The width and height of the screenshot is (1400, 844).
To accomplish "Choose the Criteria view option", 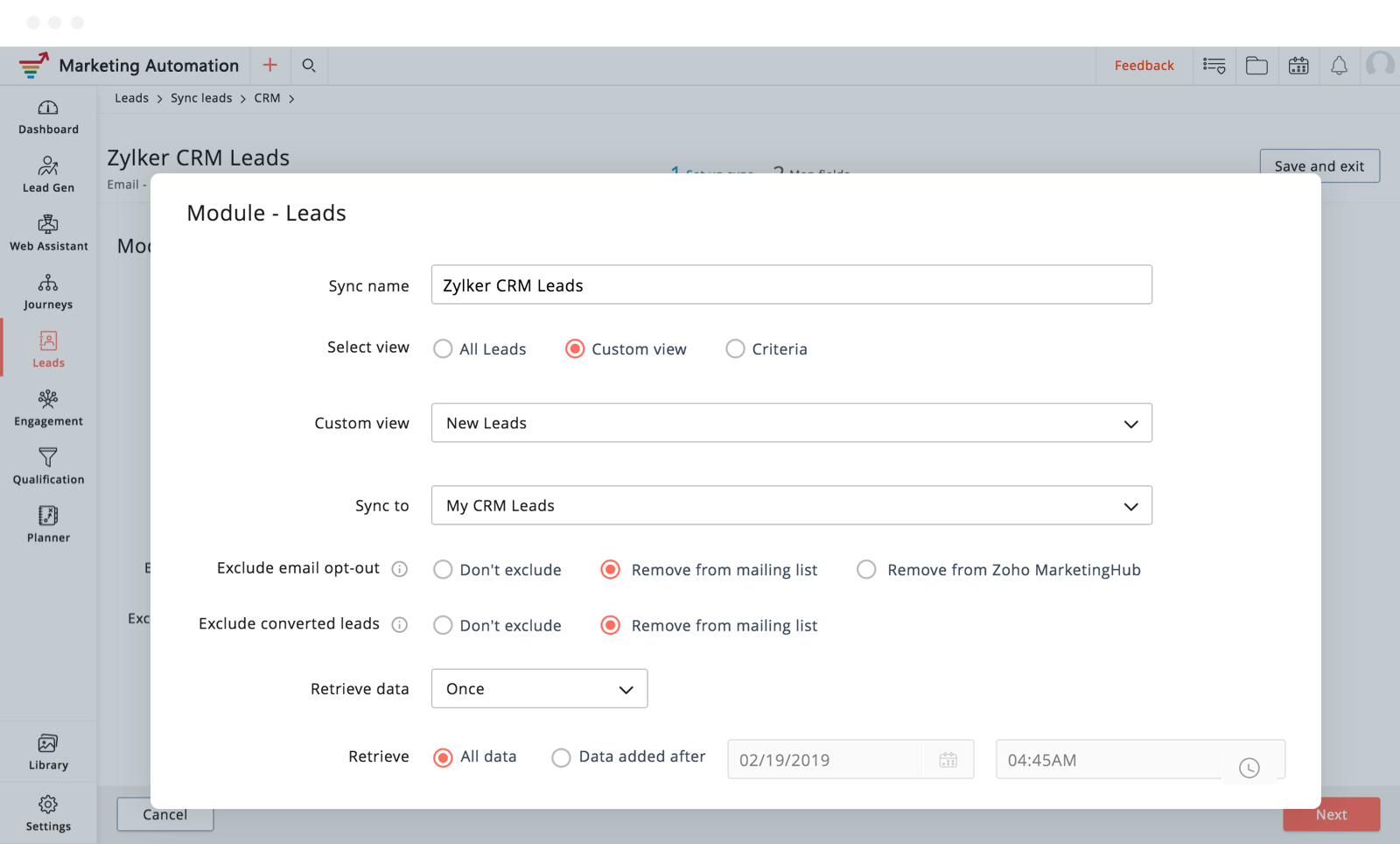I will coord(735,349).
